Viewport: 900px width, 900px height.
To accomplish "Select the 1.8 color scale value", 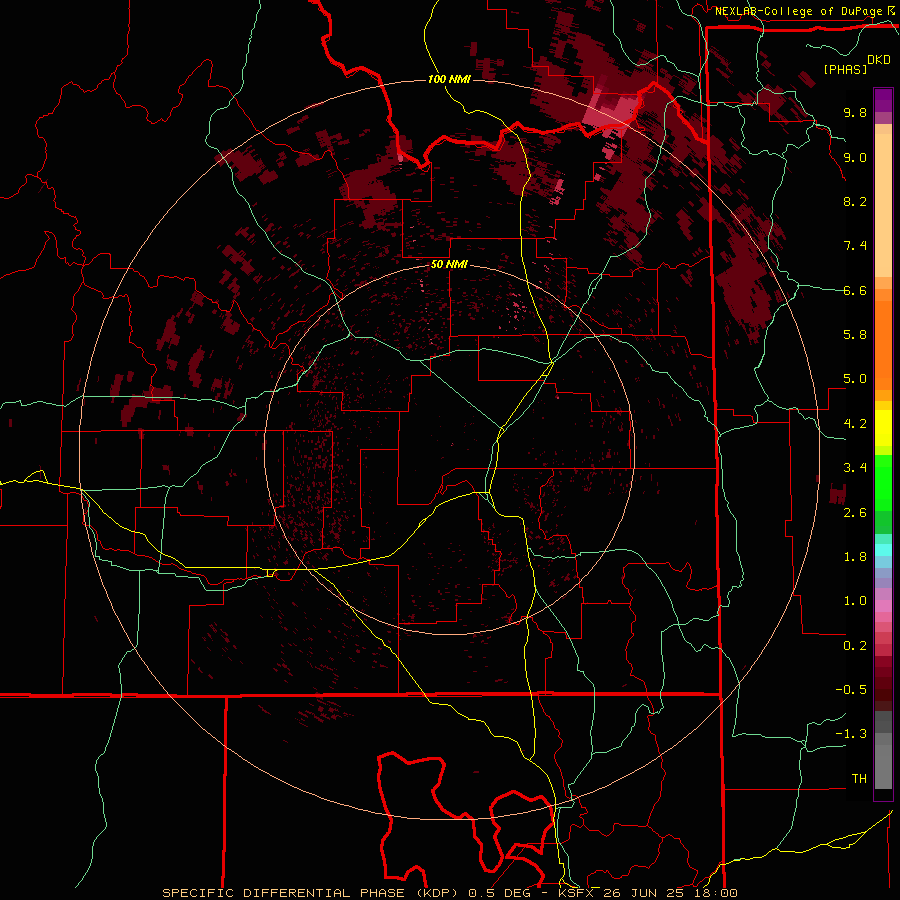I will [855, 557].
